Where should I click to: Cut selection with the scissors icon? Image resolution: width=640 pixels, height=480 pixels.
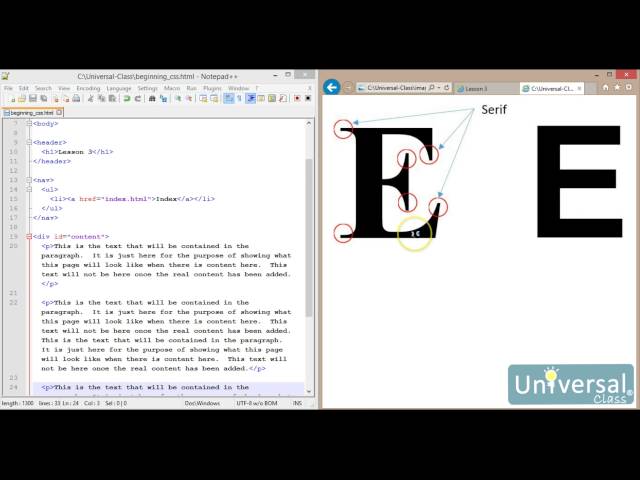[90, 98]
